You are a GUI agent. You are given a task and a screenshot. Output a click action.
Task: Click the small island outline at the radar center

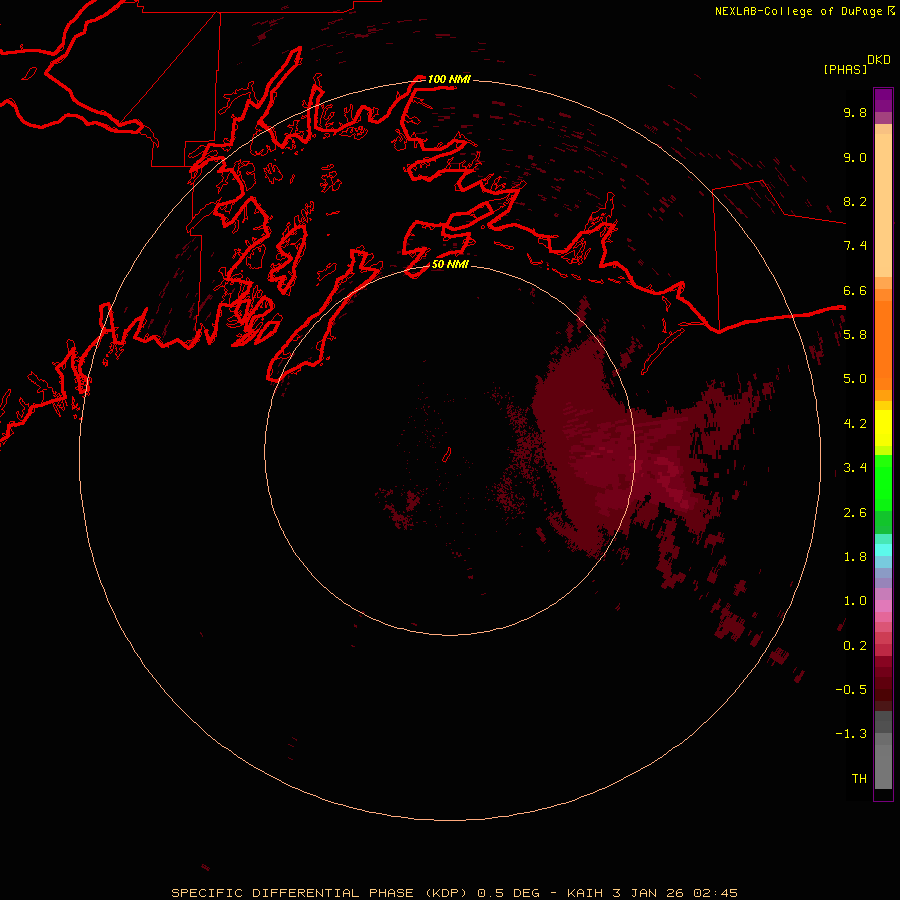coord(447,455)
